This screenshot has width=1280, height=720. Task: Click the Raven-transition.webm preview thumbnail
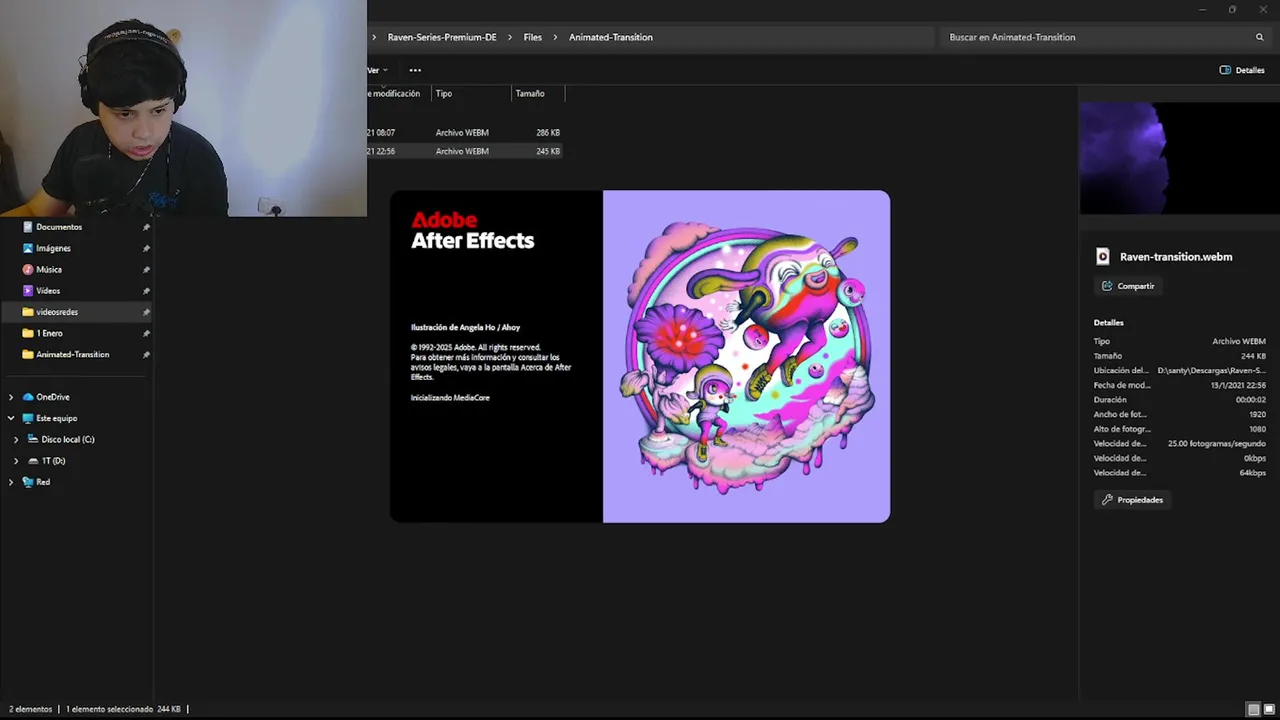tap(1179, 158)
